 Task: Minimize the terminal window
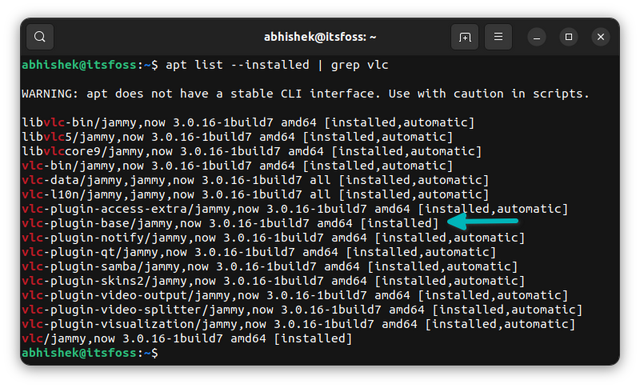click(x=536, y=37)
